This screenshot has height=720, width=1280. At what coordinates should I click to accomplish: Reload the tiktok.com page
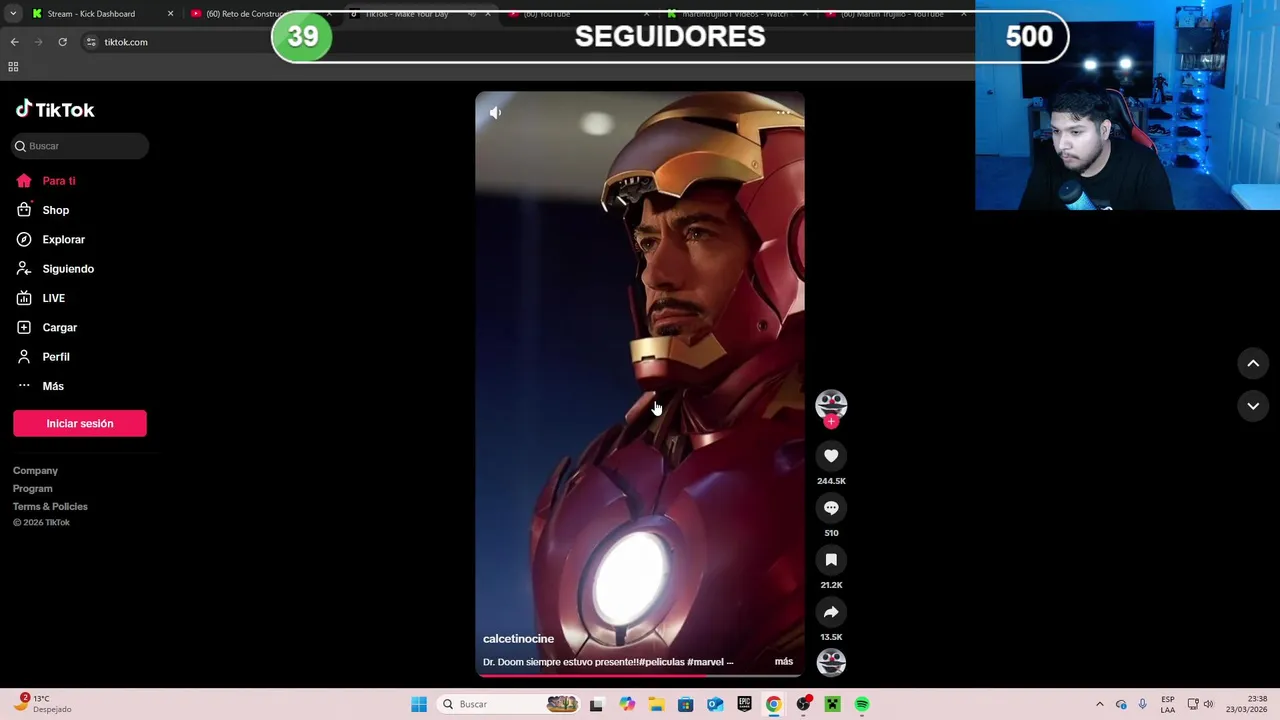pos(62,42)
